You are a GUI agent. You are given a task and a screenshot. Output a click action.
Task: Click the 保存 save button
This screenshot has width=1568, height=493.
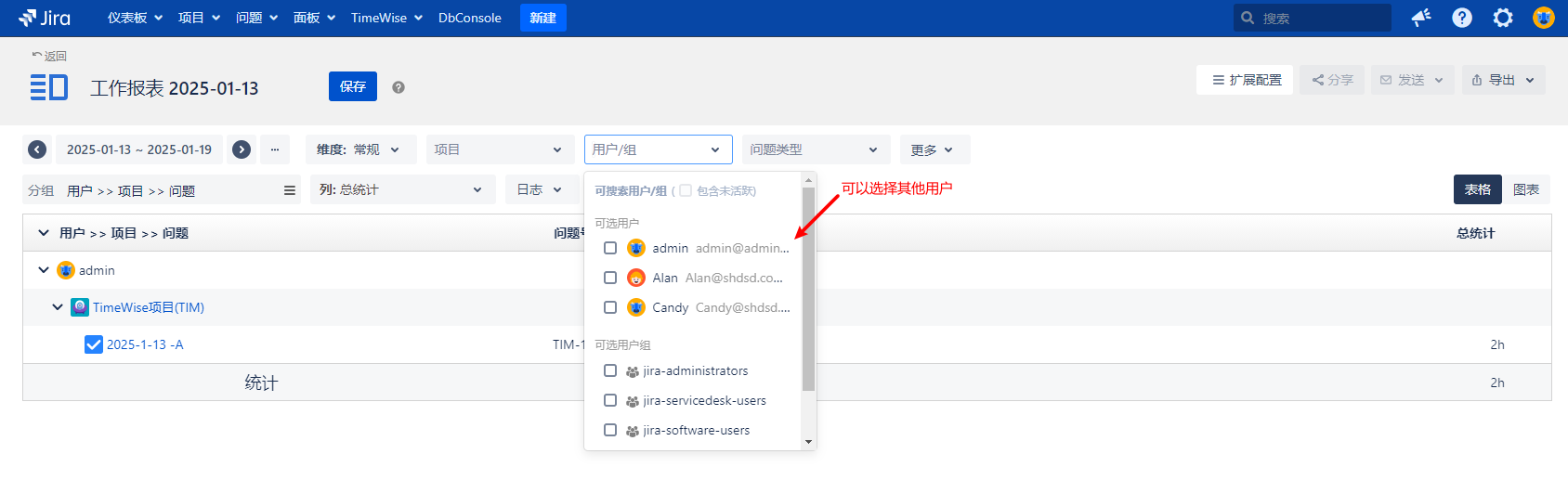[353, 86]
